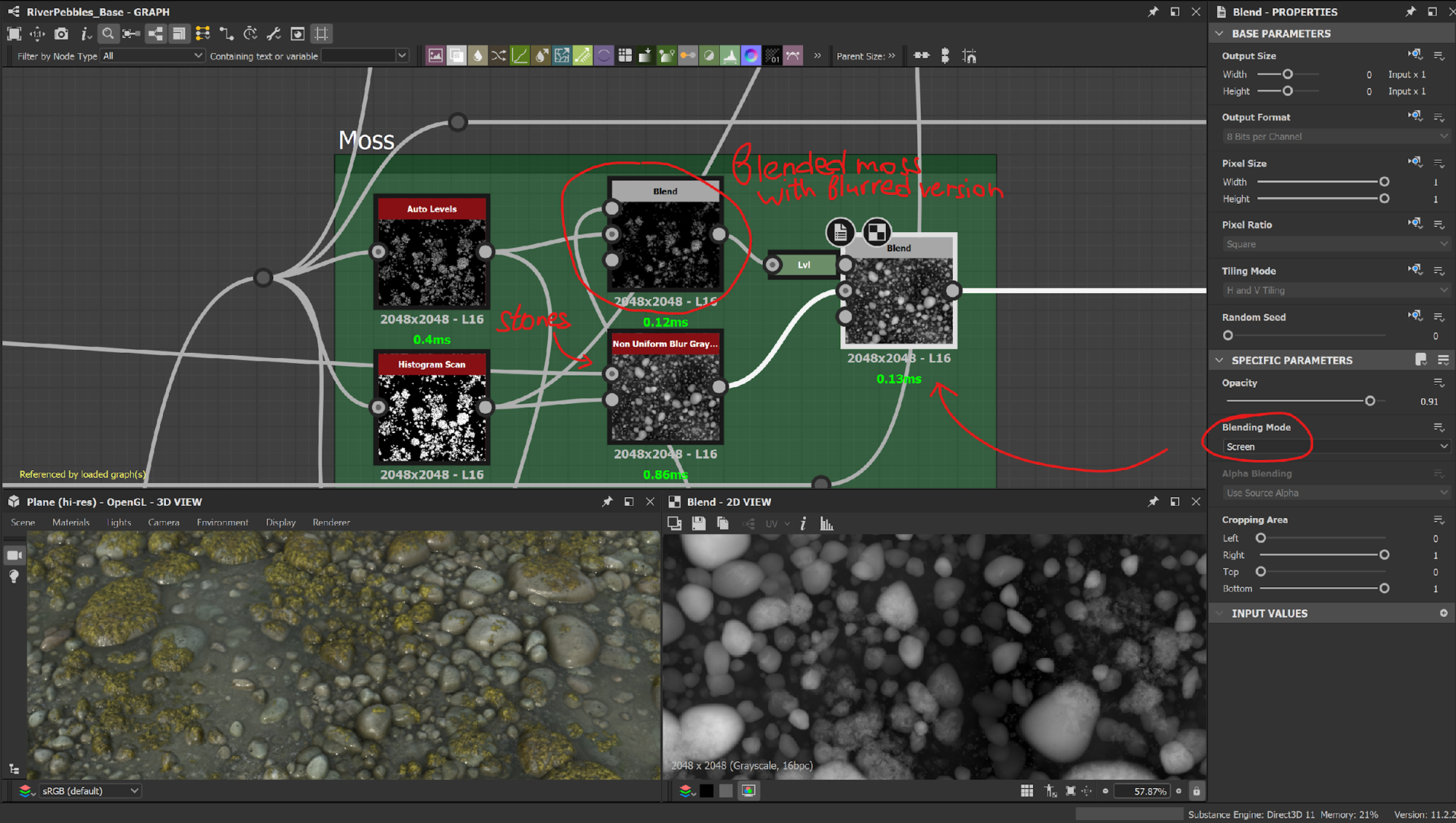Click the Lvl node in the graph
Image resolution: width=1456 pixels, height=823 pixels.
[804, 265]
